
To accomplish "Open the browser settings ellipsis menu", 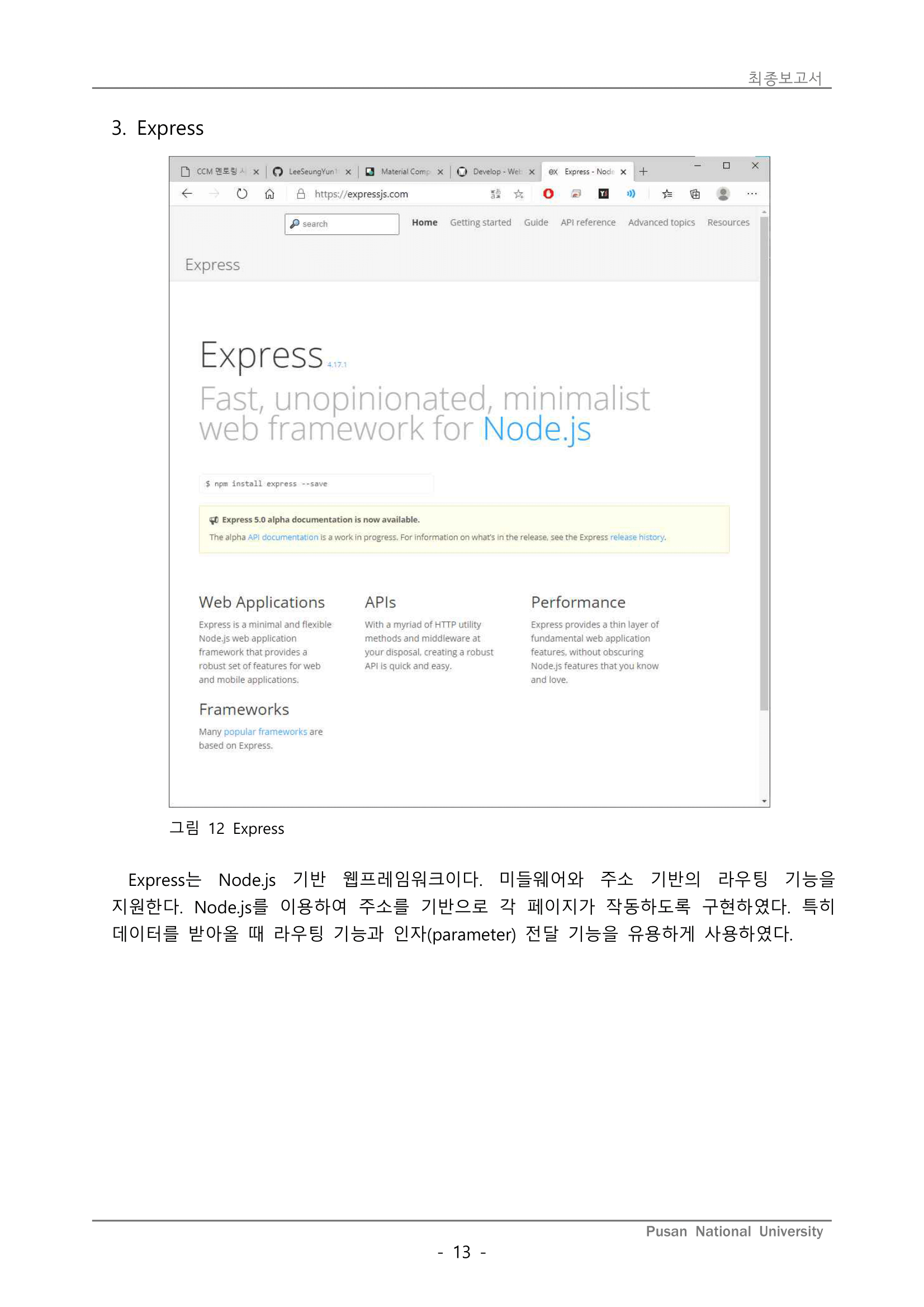I will 752,194.
